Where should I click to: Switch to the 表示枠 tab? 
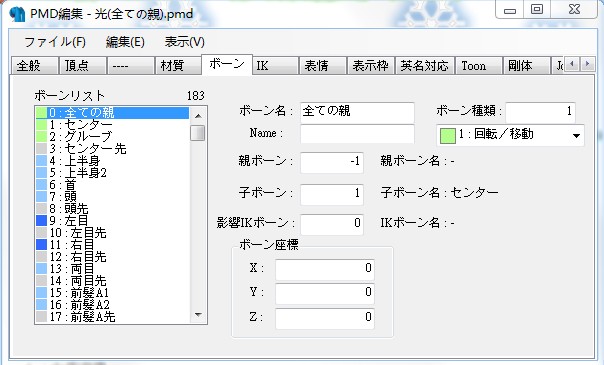[371, 65]
